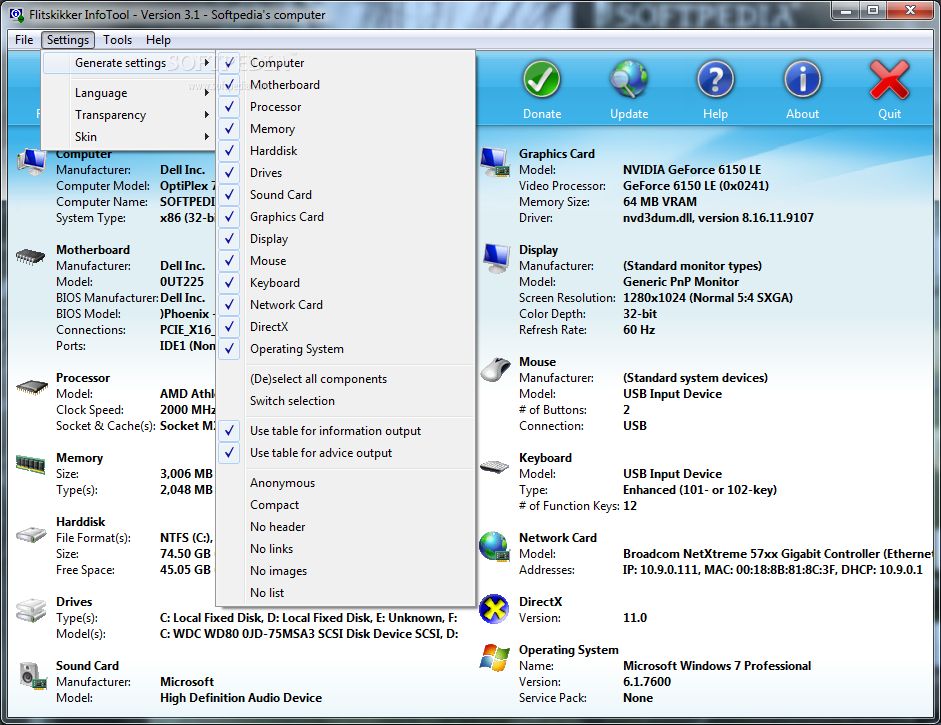Click the Update globe icon

[x=629, y=80]
